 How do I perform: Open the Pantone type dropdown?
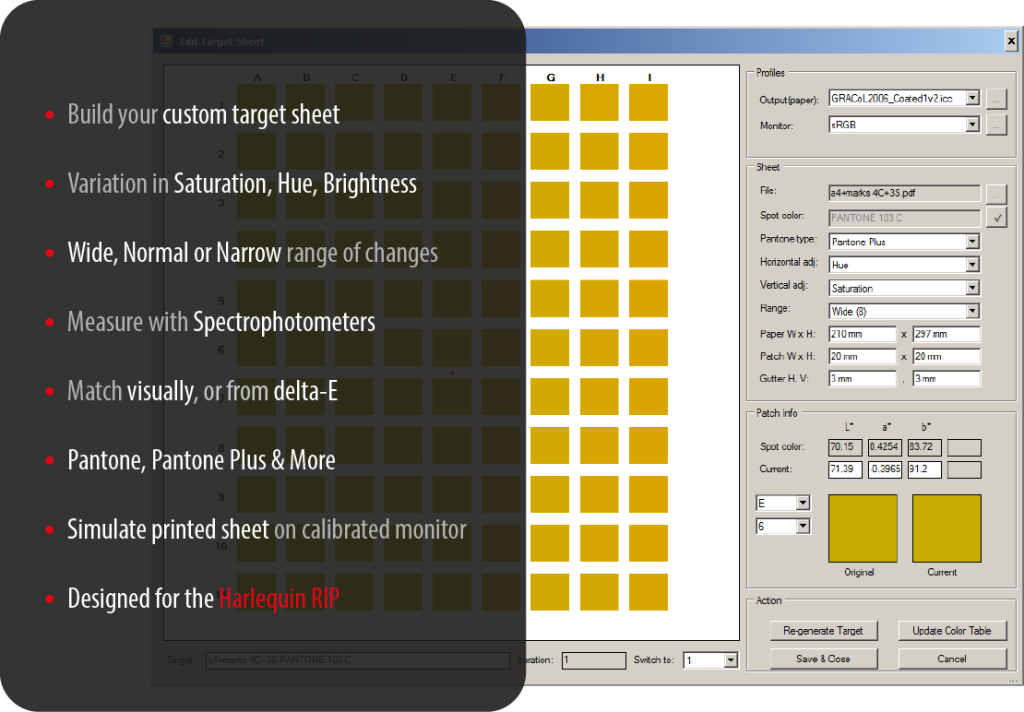tap(972, 242)
